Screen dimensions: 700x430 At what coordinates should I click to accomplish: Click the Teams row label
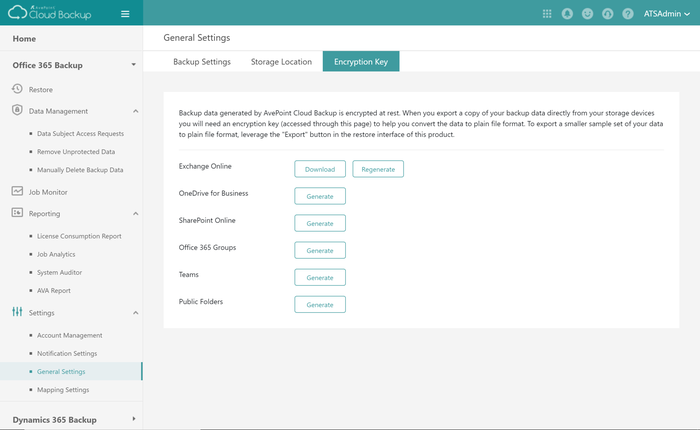188,275
